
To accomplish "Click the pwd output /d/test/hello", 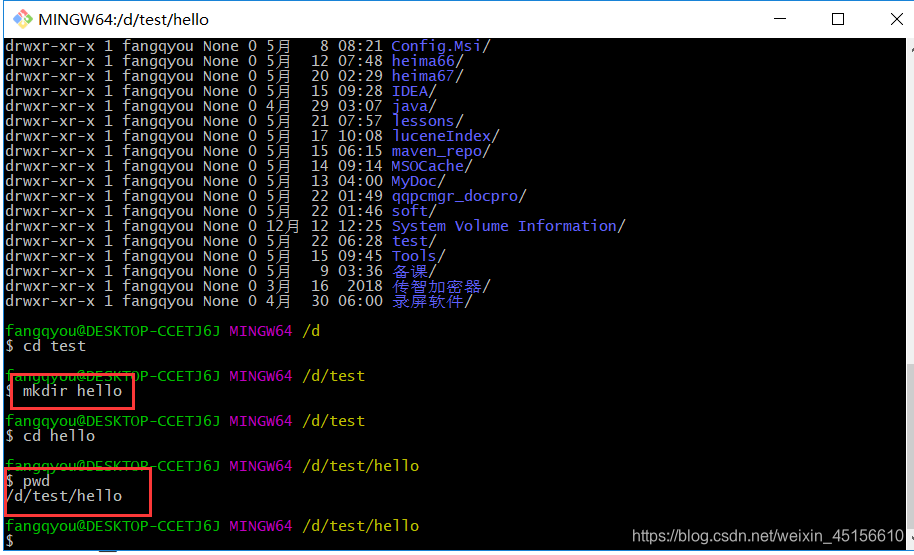I will [x=64, y=496].
